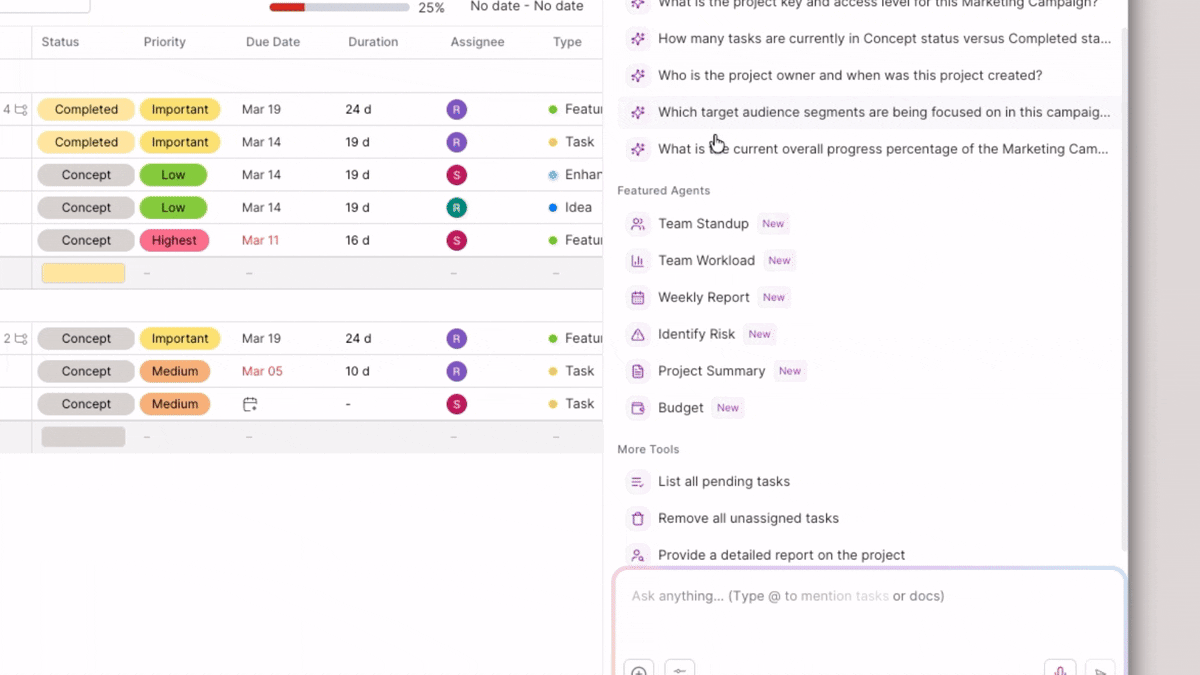The image size is (1200, 675).
Task: Open the Highest priority dropdown
Action: pyautogui.click(x=174, y=240)
